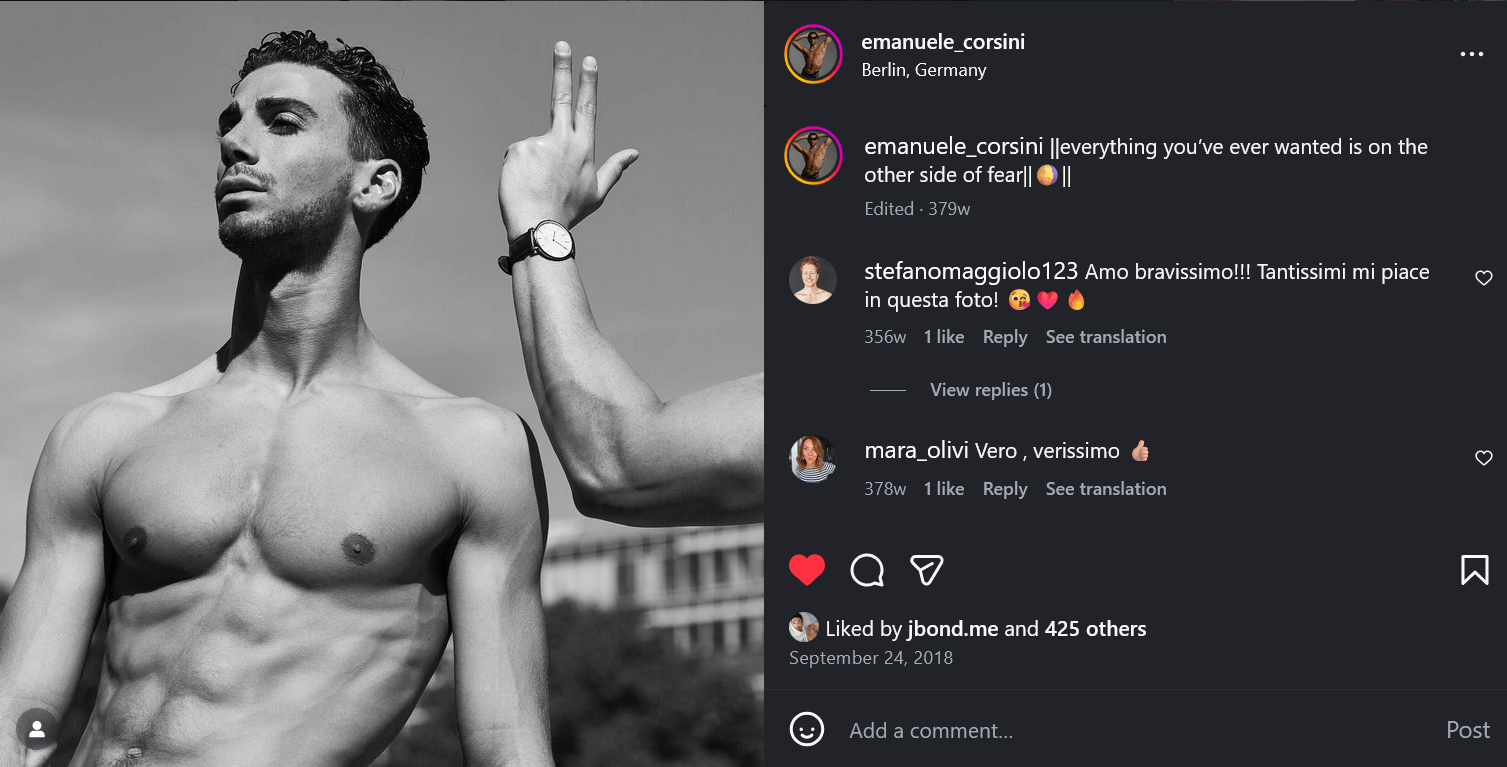
Task: Like mara_olivi's comment with heart
Action: [1483, 458]
